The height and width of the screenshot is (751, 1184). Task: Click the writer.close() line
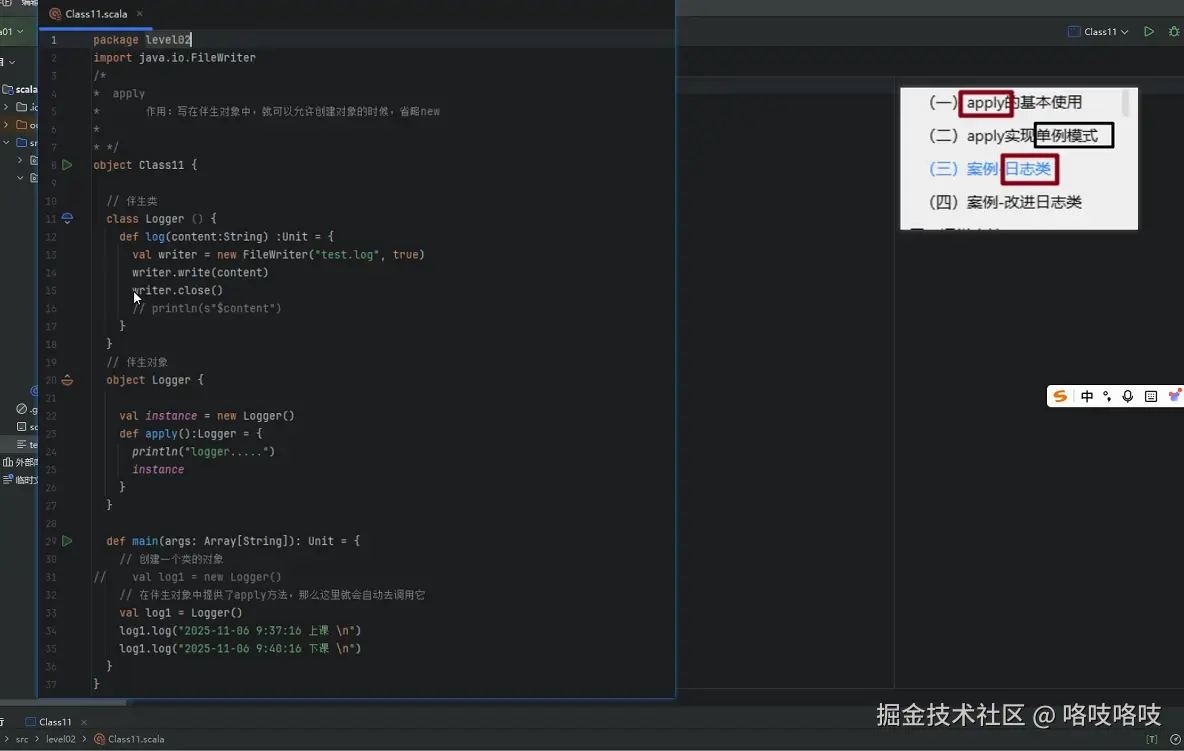click(177, 291)
